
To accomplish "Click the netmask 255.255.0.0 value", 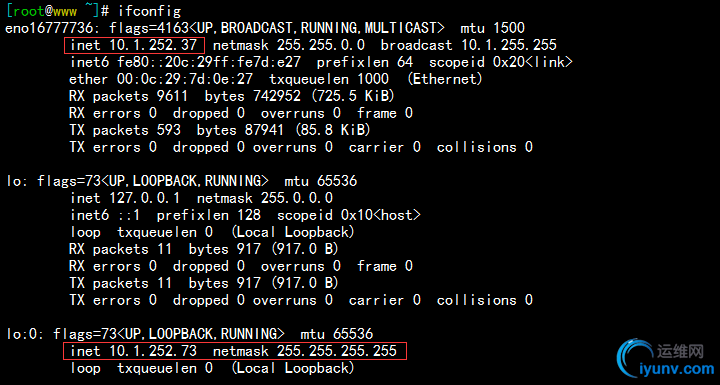I will coord(289,45).
